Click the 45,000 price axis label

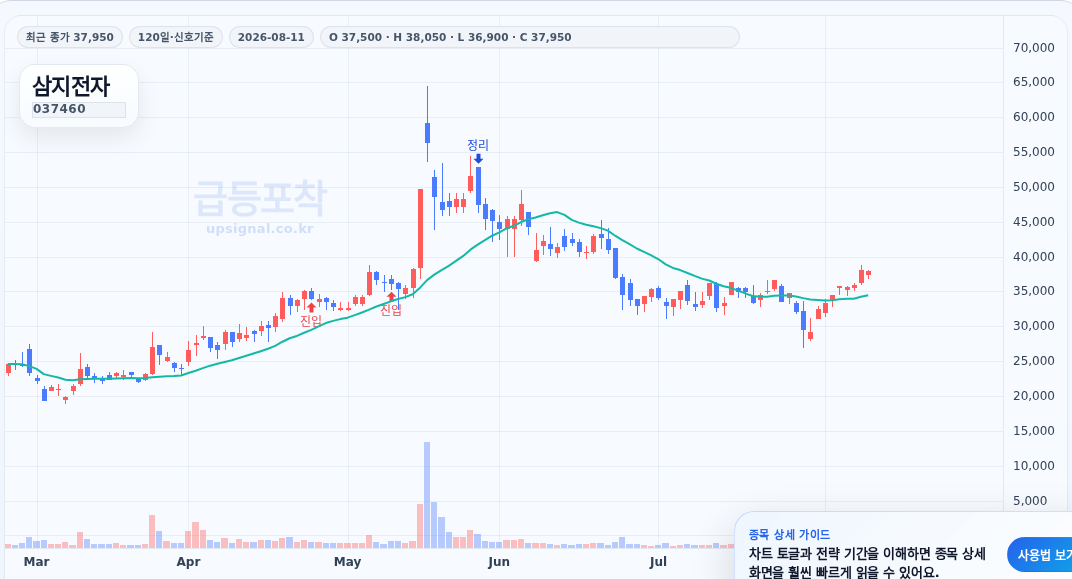click(x=1033, y=221)
